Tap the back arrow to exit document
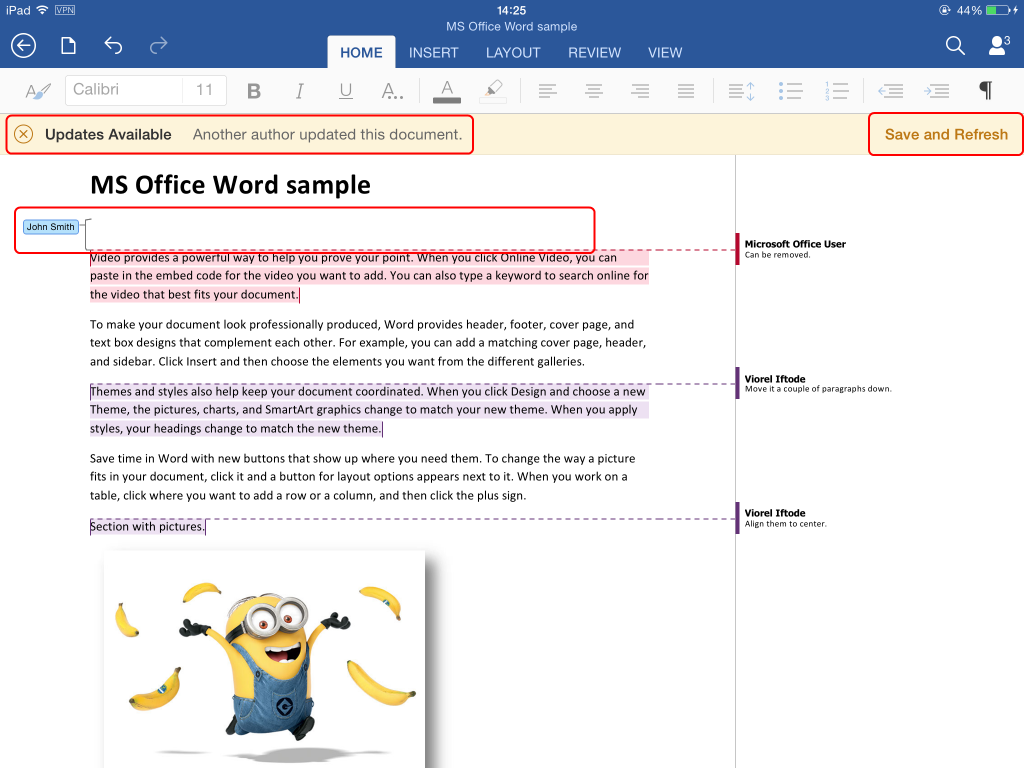The image size is (1024, 768). (23, 45)
